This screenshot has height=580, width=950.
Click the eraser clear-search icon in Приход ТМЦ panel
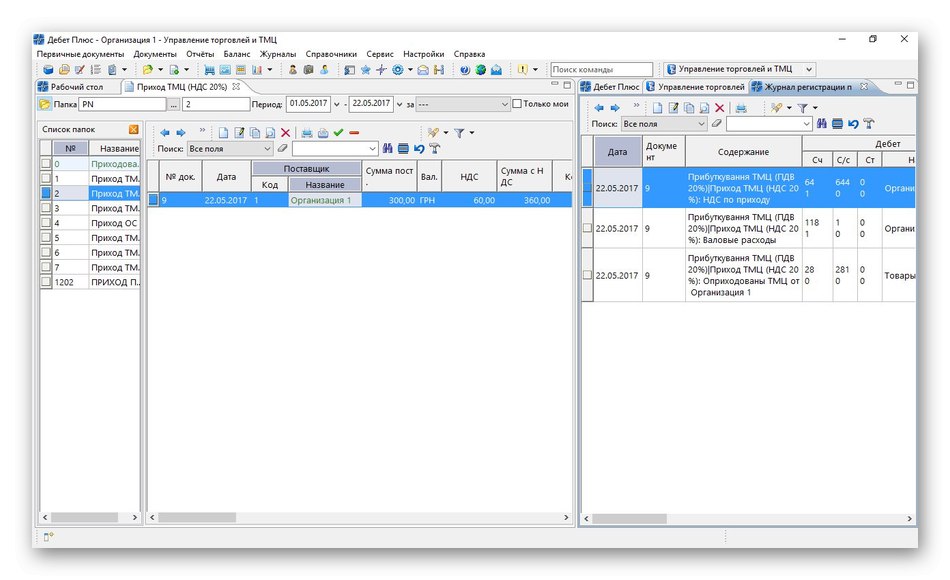click(x=282, y=148)
